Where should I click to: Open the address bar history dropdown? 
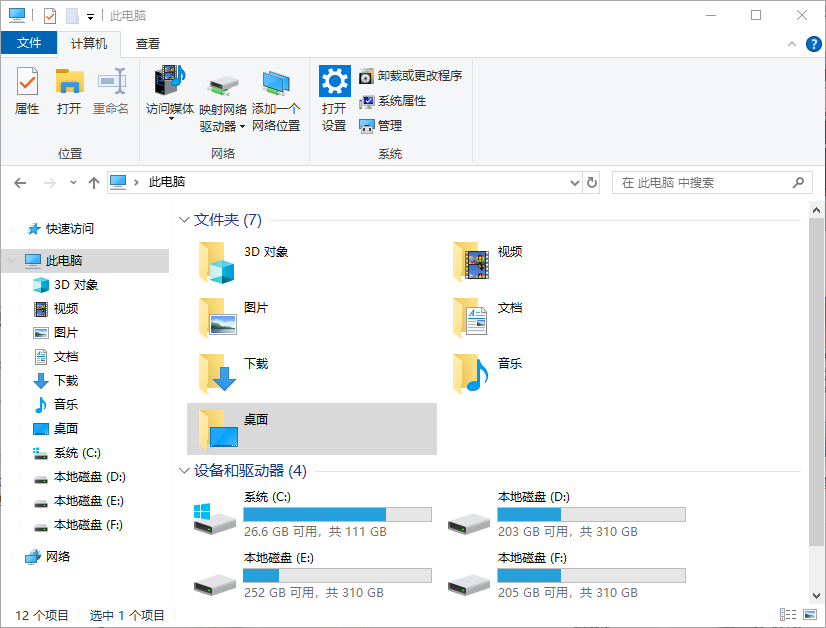(574, 183)
